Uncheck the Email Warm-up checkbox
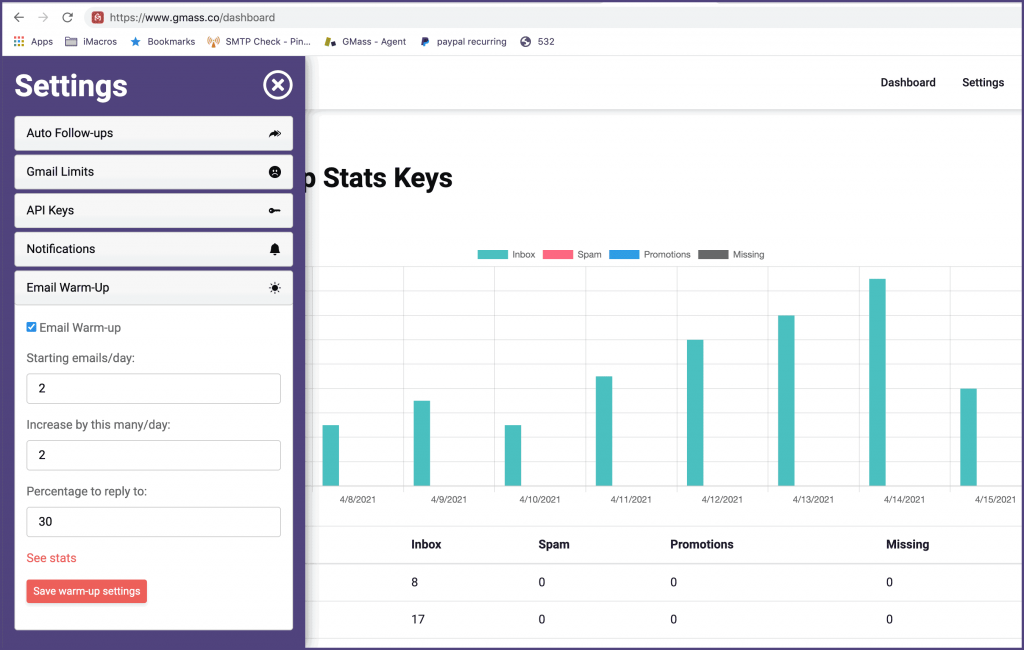1024x650 pixels. (31, 327)
